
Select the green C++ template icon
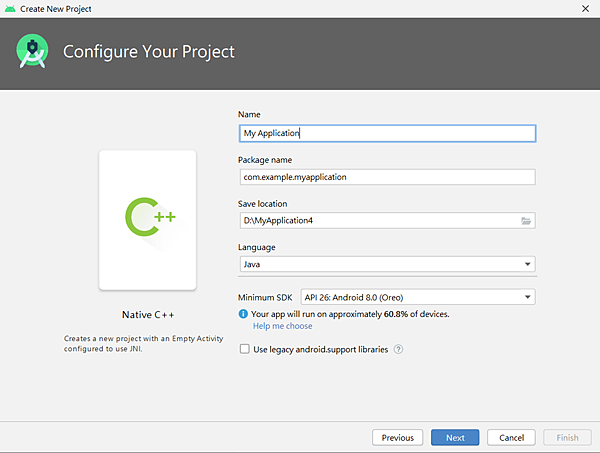(x=146, y=216)
